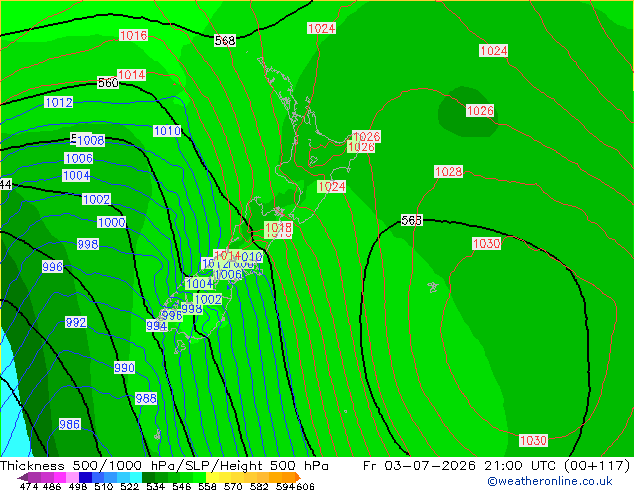The width and height of the screenshot is (634, 490).
Task: Click the legend value 534
Action: pos(155,486)
